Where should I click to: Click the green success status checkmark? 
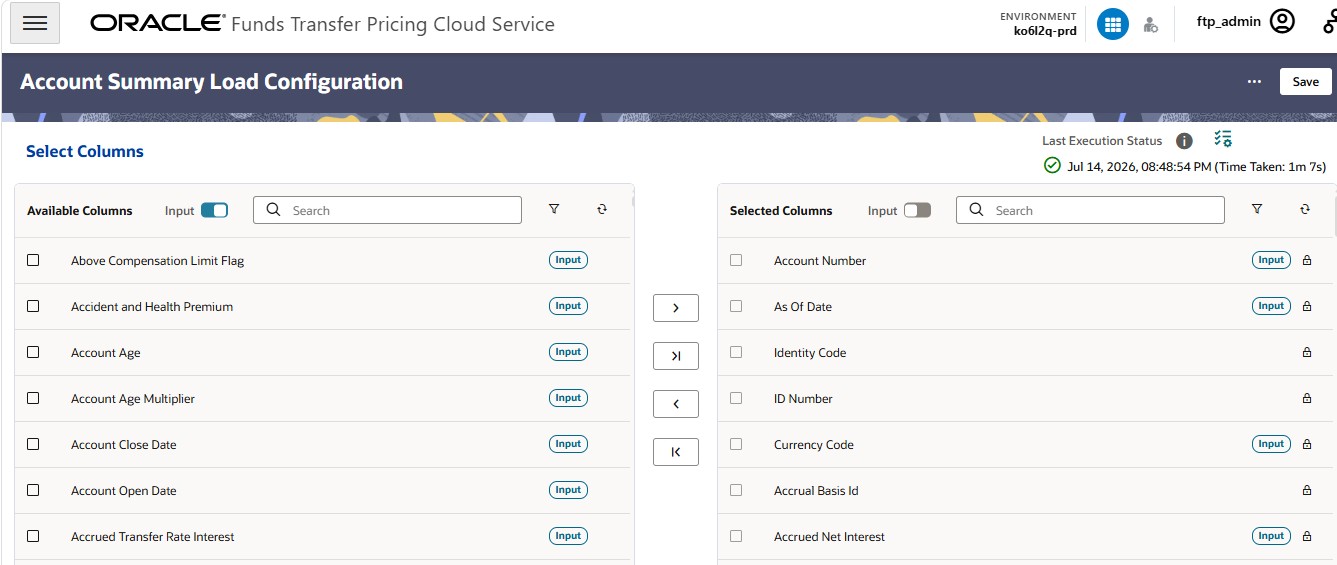click(x=1052, y=166)
